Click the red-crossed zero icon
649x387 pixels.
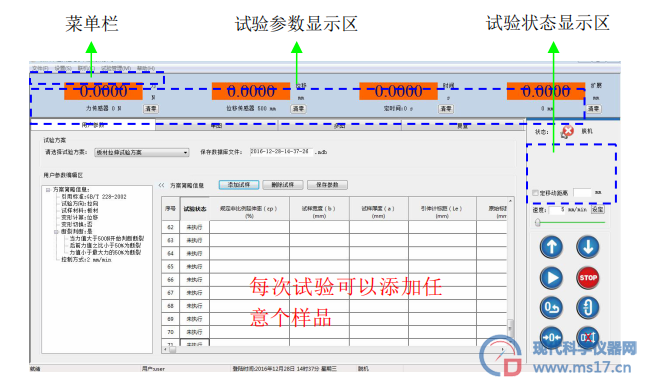(x=588, y=338)
